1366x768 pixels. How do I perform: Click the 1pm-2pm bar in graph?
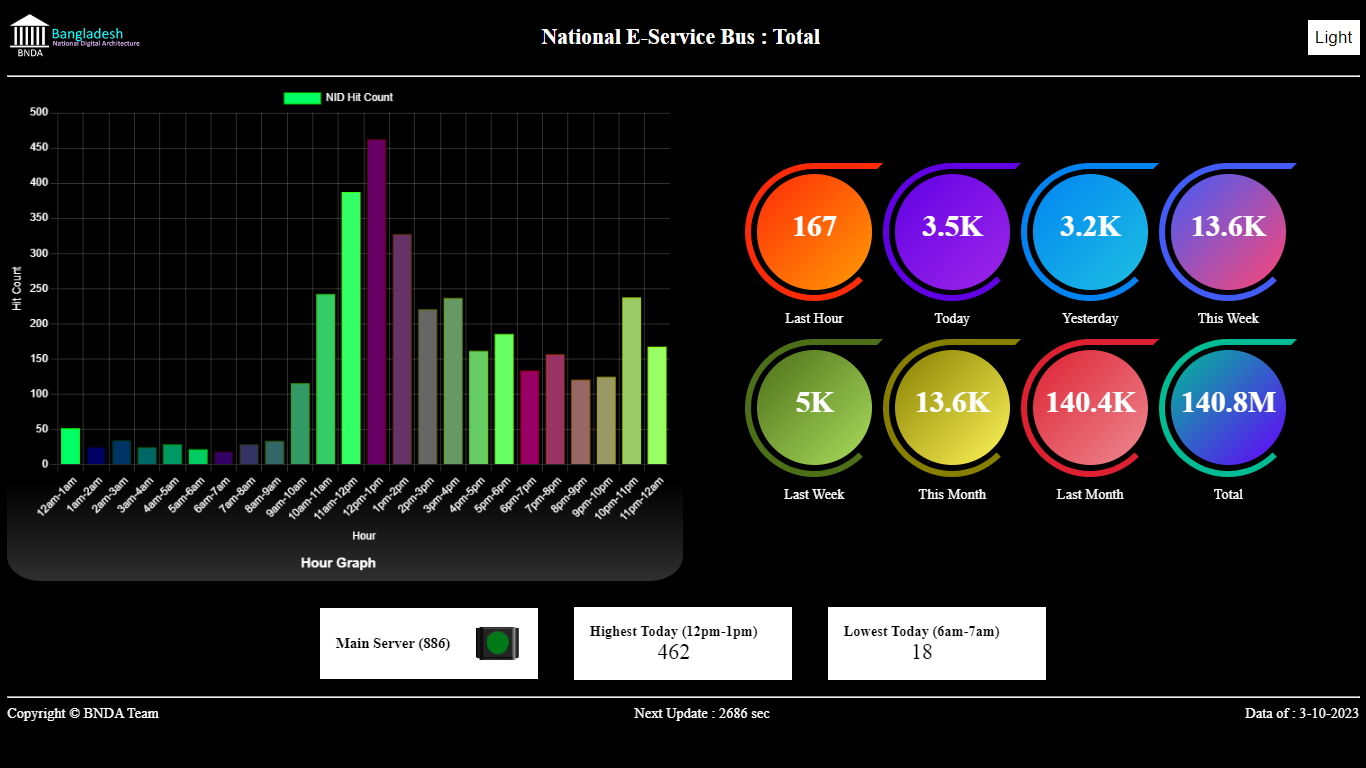[x=402, y=349]
